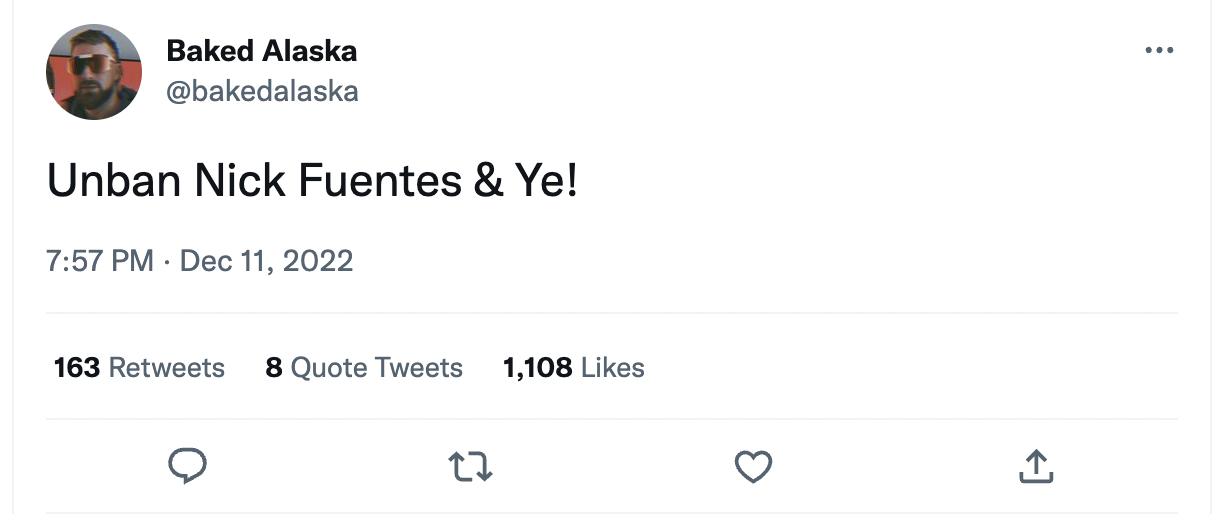1230x514 pixels.
Task: Like the tweet with heart icon
Action: (x=753, y=466)
